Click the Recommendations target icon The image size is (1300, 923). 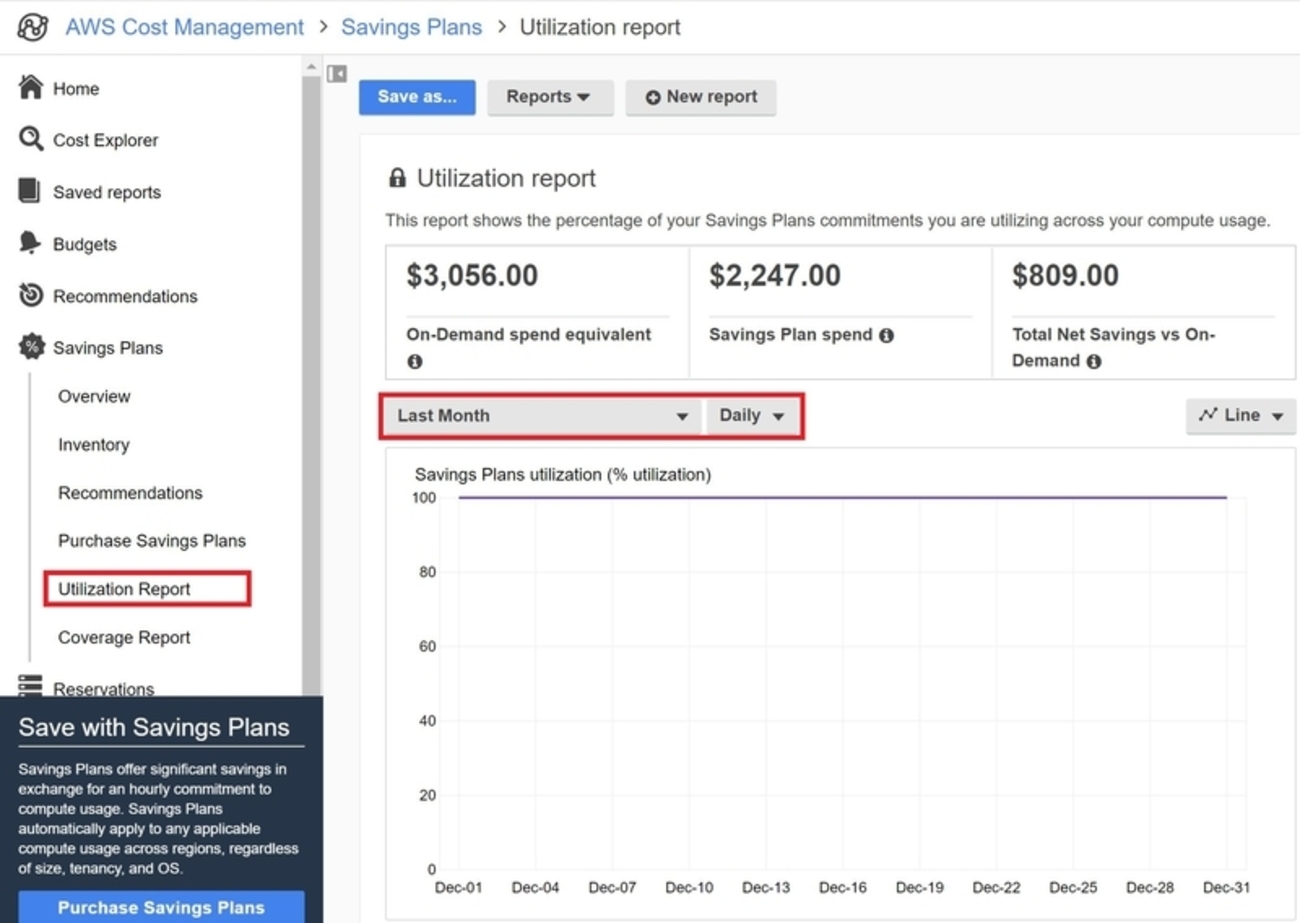tap(31, 295)
